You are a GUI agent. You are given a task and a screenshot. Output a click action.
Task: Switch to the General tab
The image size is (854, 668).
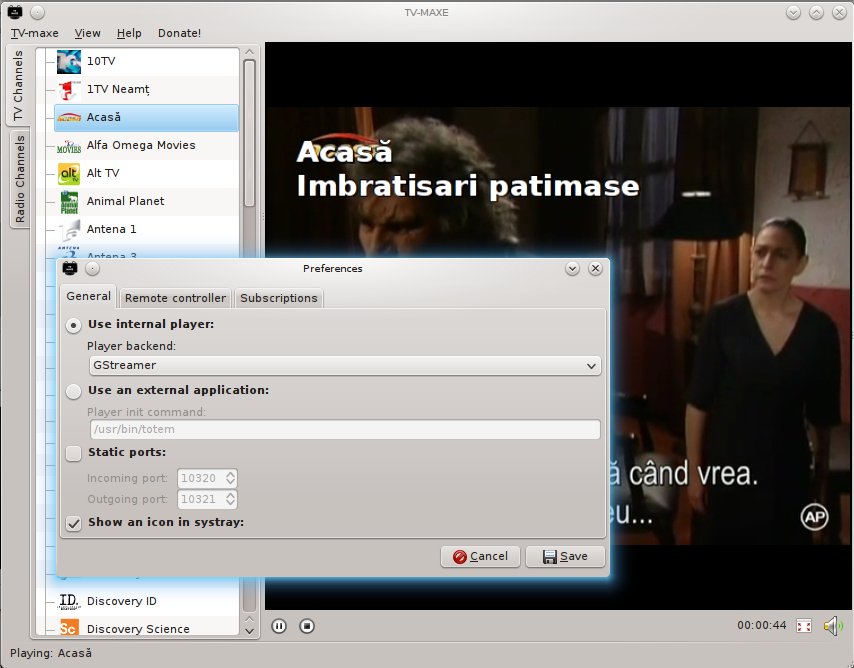click(88, 296)
